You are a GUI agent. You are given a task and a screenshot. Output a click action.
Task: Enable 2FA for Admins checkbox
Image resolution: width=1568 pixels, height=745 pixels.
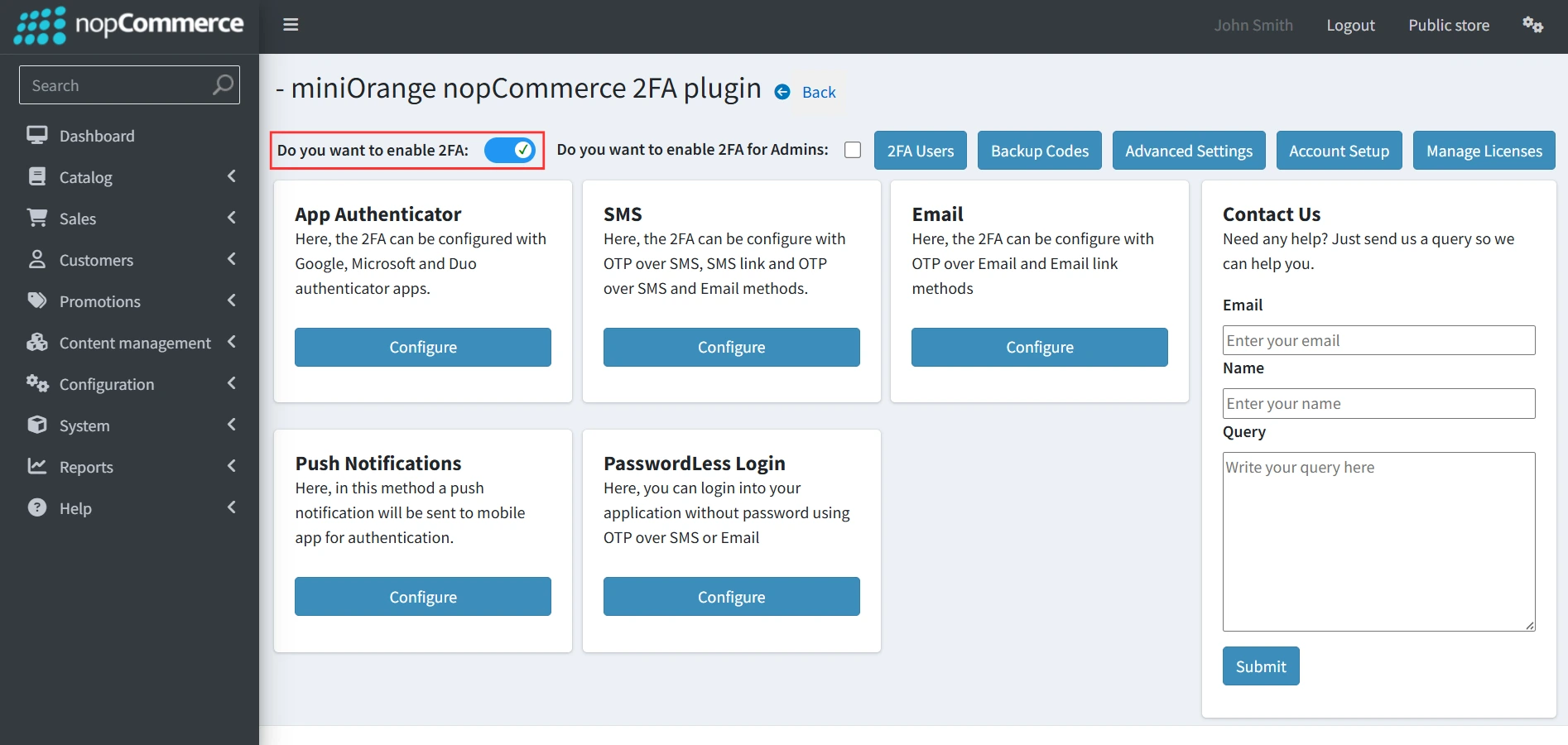point(851,150)
